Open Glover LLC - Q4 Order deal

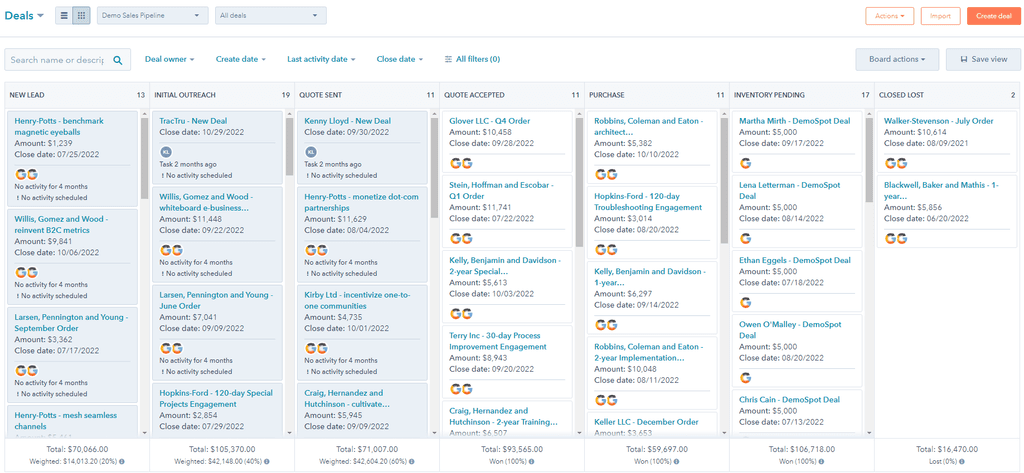(490, 121)
